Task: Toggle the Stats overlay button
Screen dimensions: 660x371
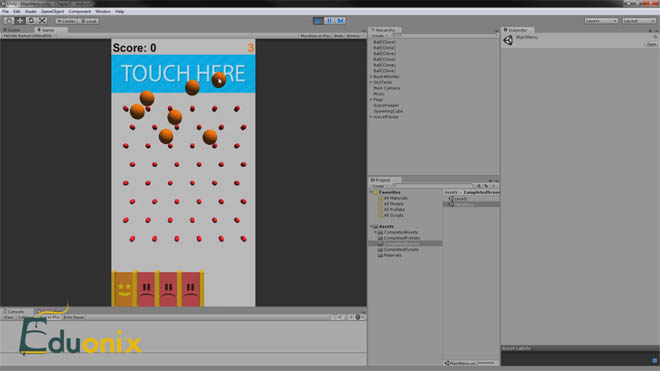Action: tap(338, 36)
